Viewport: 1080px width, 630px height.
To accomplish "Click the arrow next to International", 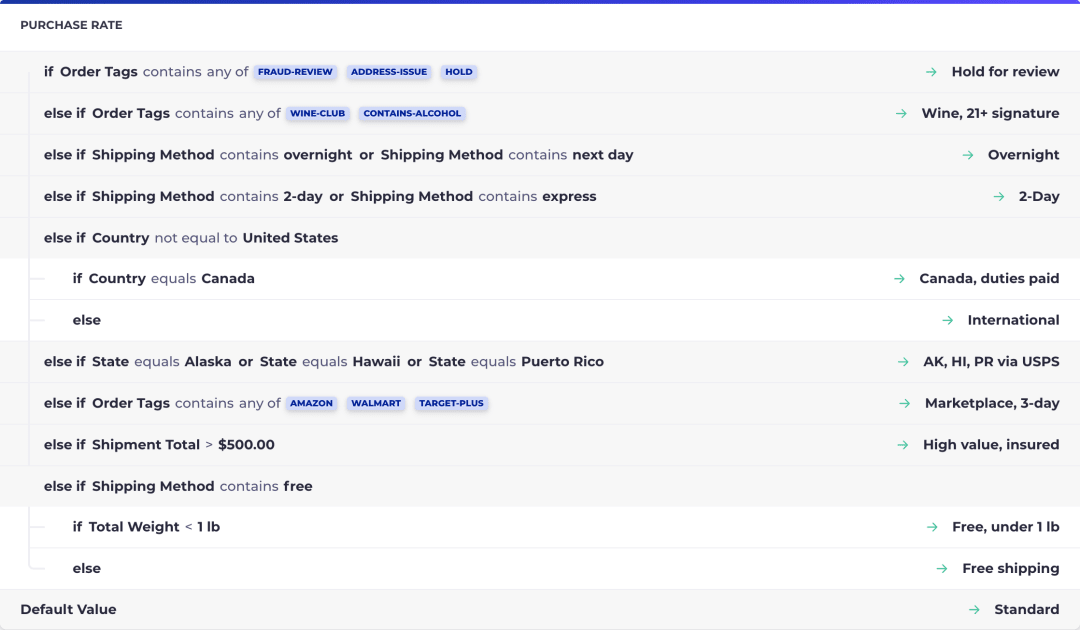I will [948, 320].
